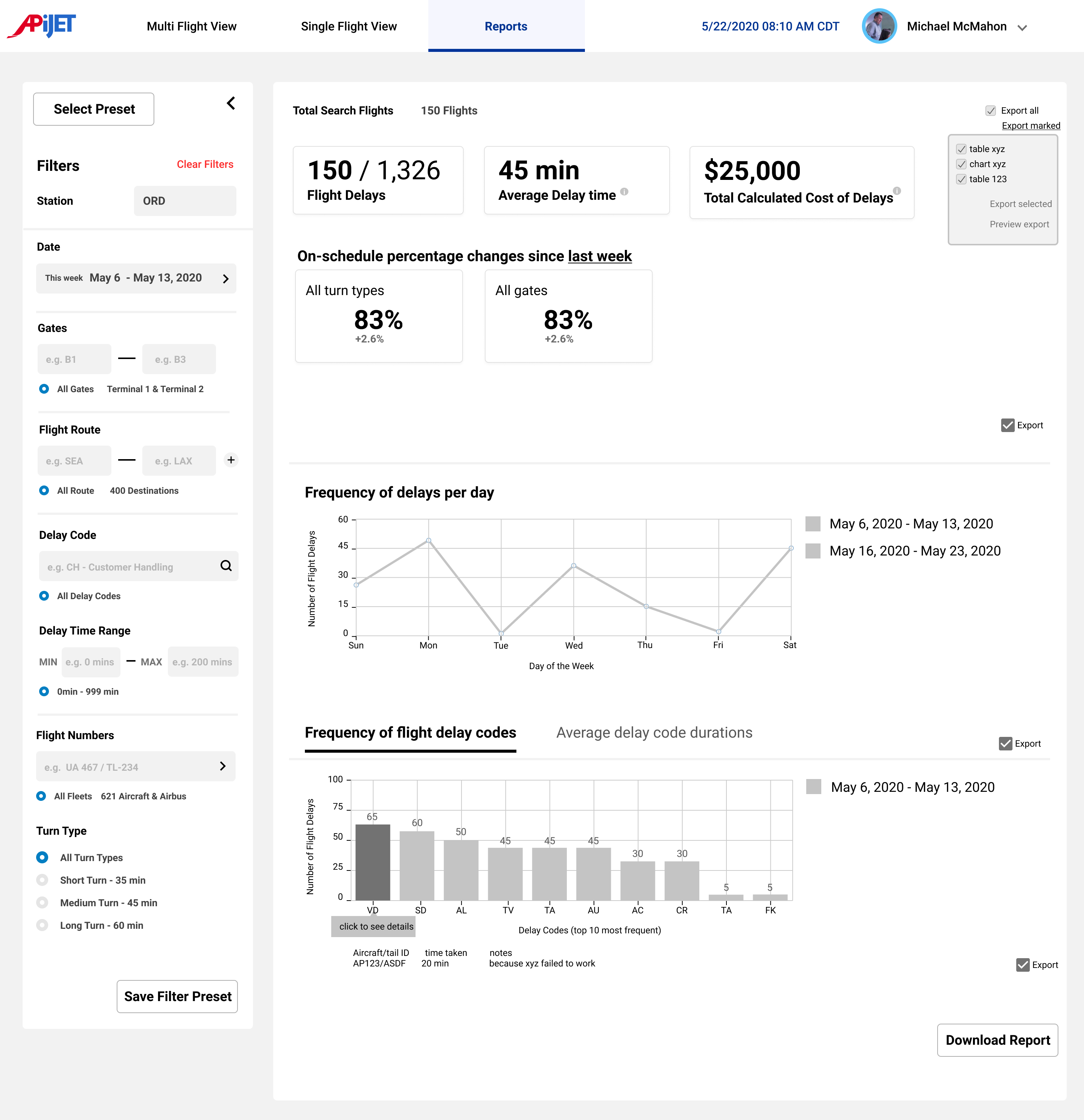Open the user account dropdown arrow
1084x1120 pixels.
tap(1022, 27)
